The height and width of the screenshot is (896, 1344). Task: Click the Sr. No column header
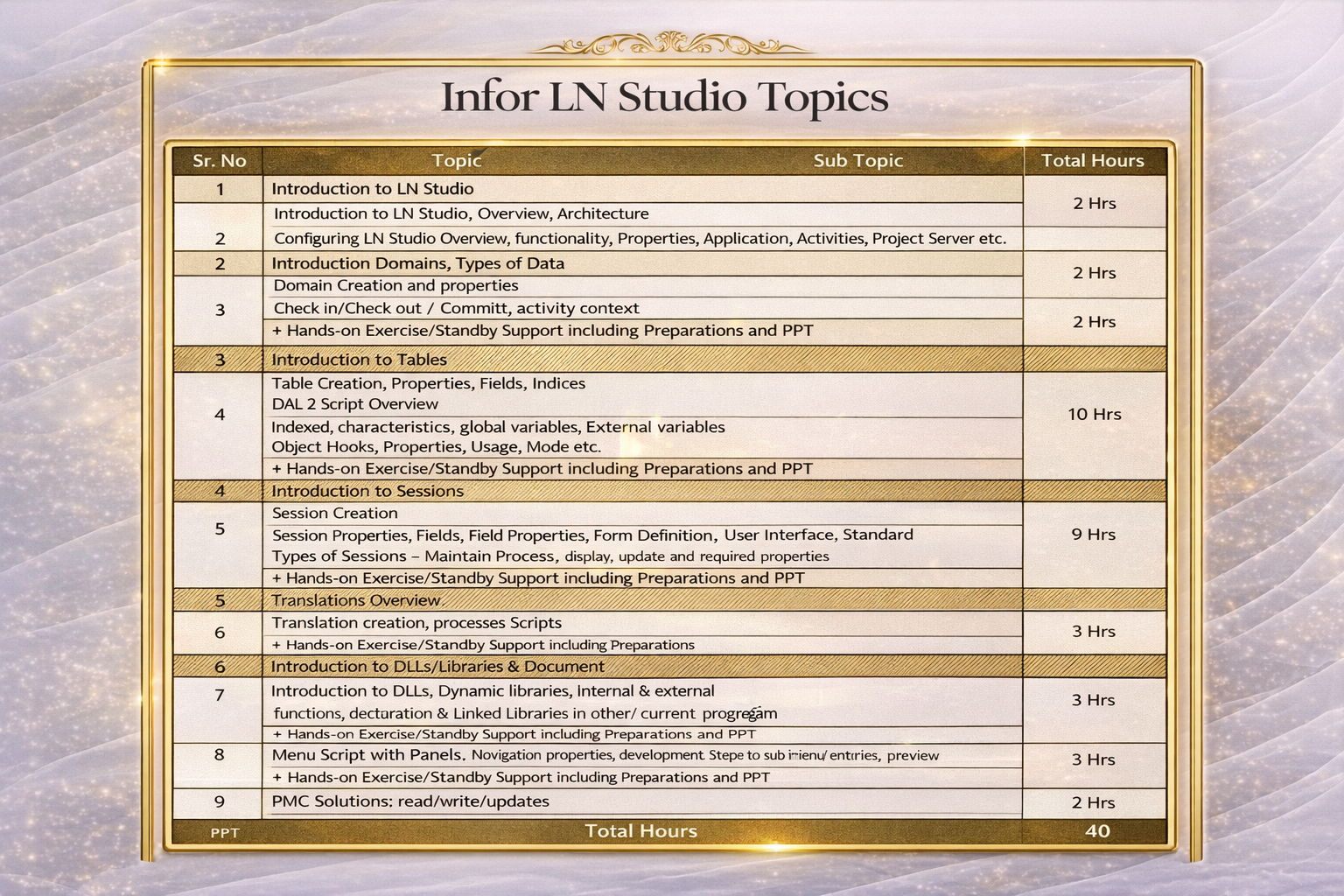(x=219, y=161)
